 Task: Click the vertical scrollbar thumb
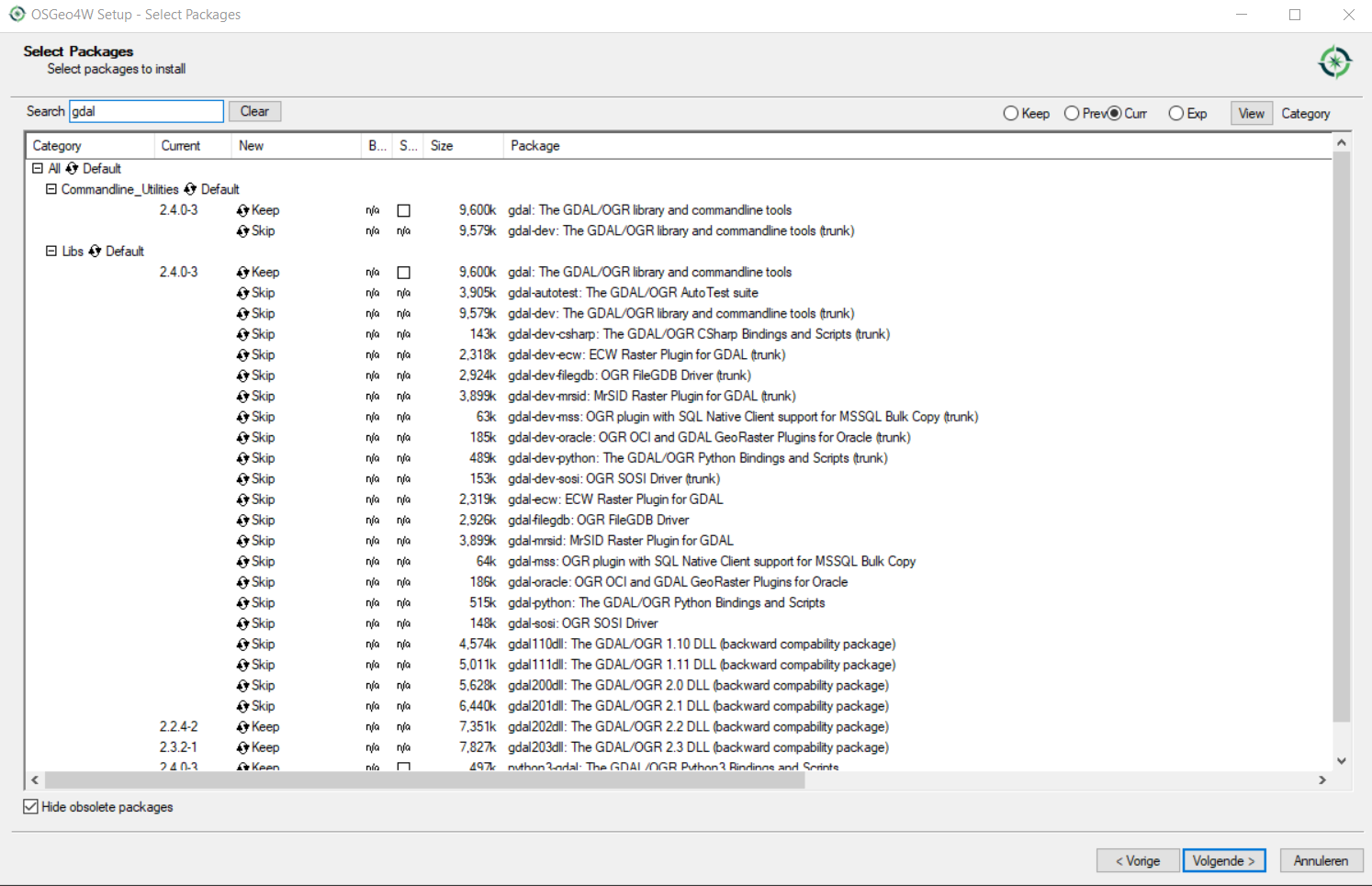tap(1342, 437)
